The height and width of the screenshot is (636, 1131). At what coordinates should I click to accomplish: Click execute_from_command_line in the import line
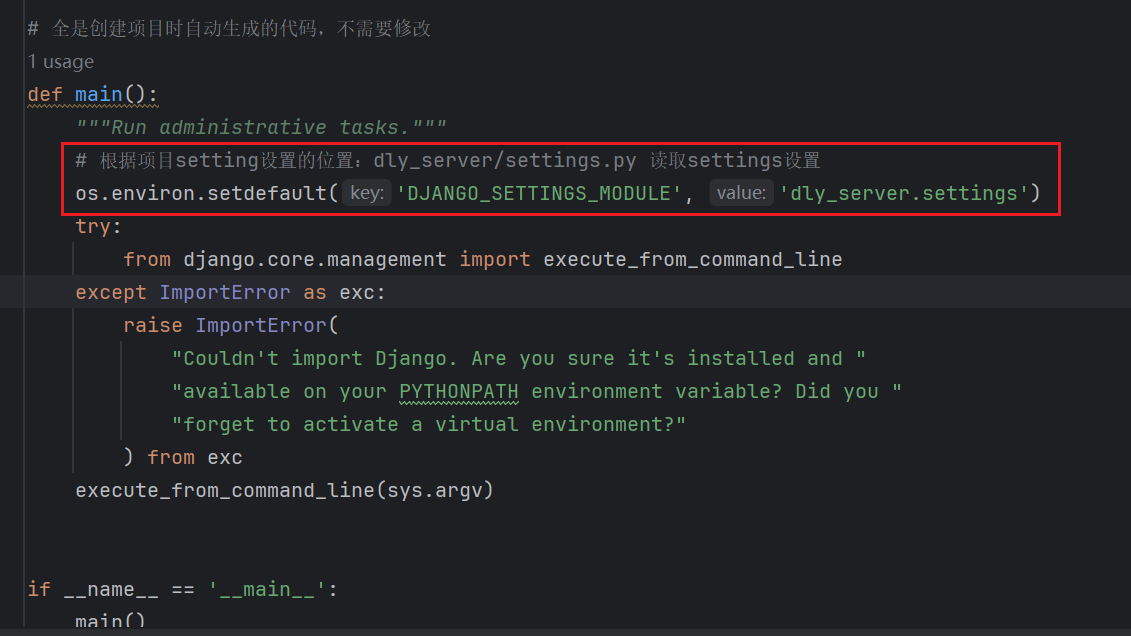[x=692, y=259]
